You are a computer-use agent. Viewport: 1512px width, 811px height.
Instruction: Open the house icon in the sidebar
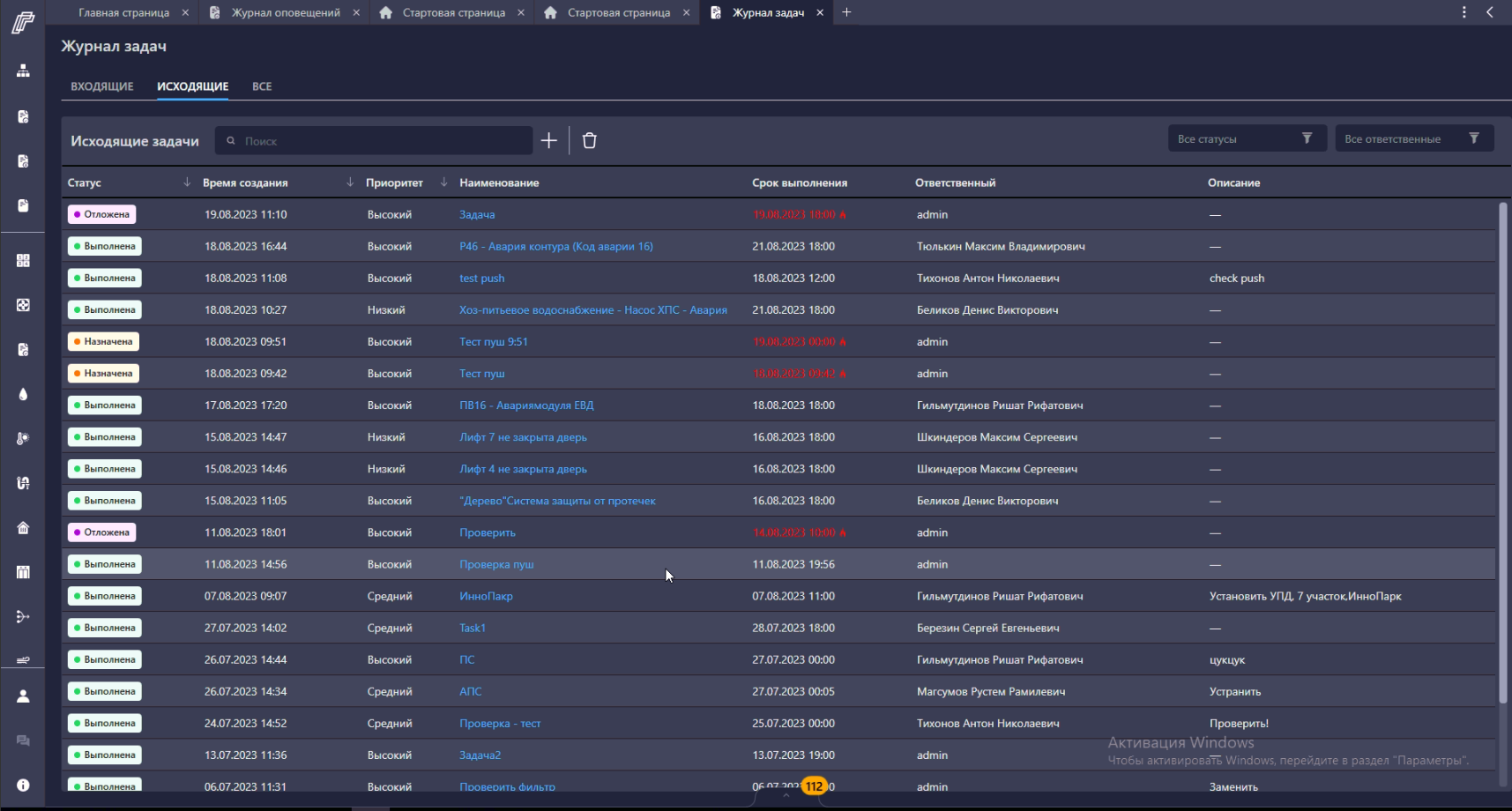point(23,527)
